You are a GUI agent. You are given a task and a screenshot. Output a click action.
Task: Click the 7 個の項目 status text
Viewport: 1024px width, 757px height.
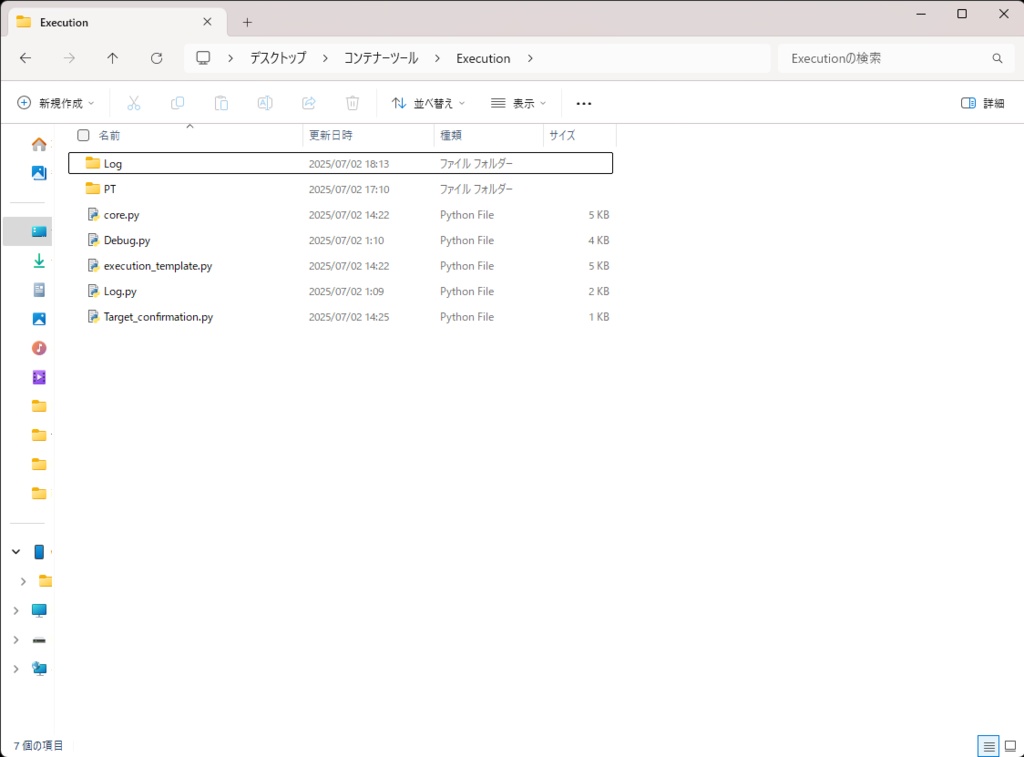pyautogui.click(x=39, y=745)
